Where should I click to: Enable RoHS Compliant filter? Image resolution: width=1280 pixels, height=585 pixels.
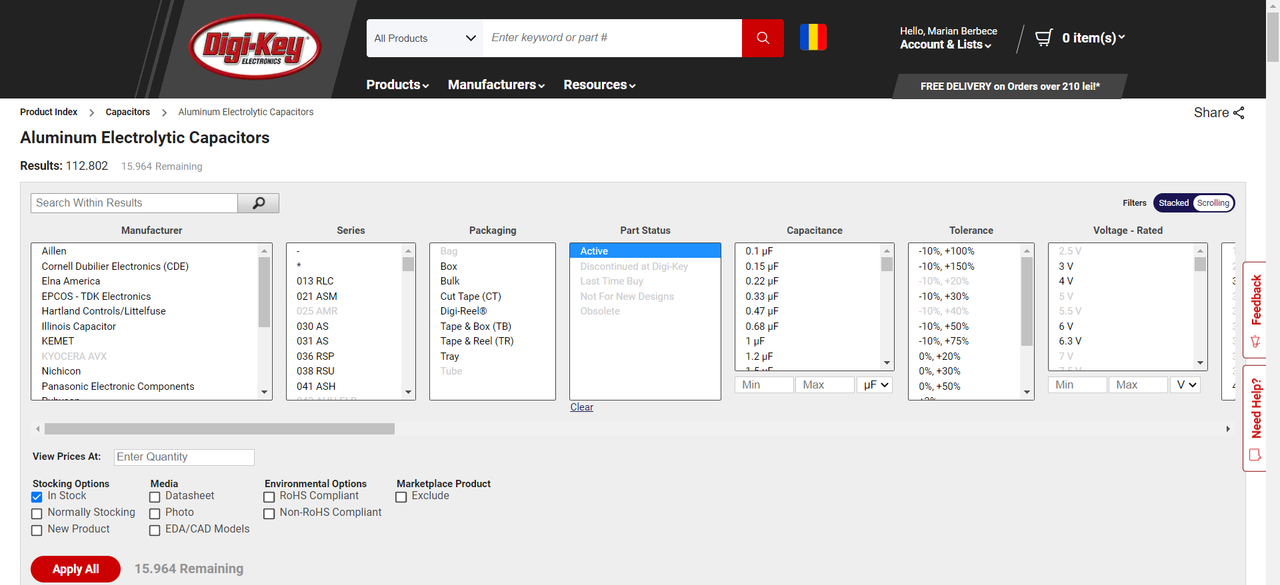(269, 496)
